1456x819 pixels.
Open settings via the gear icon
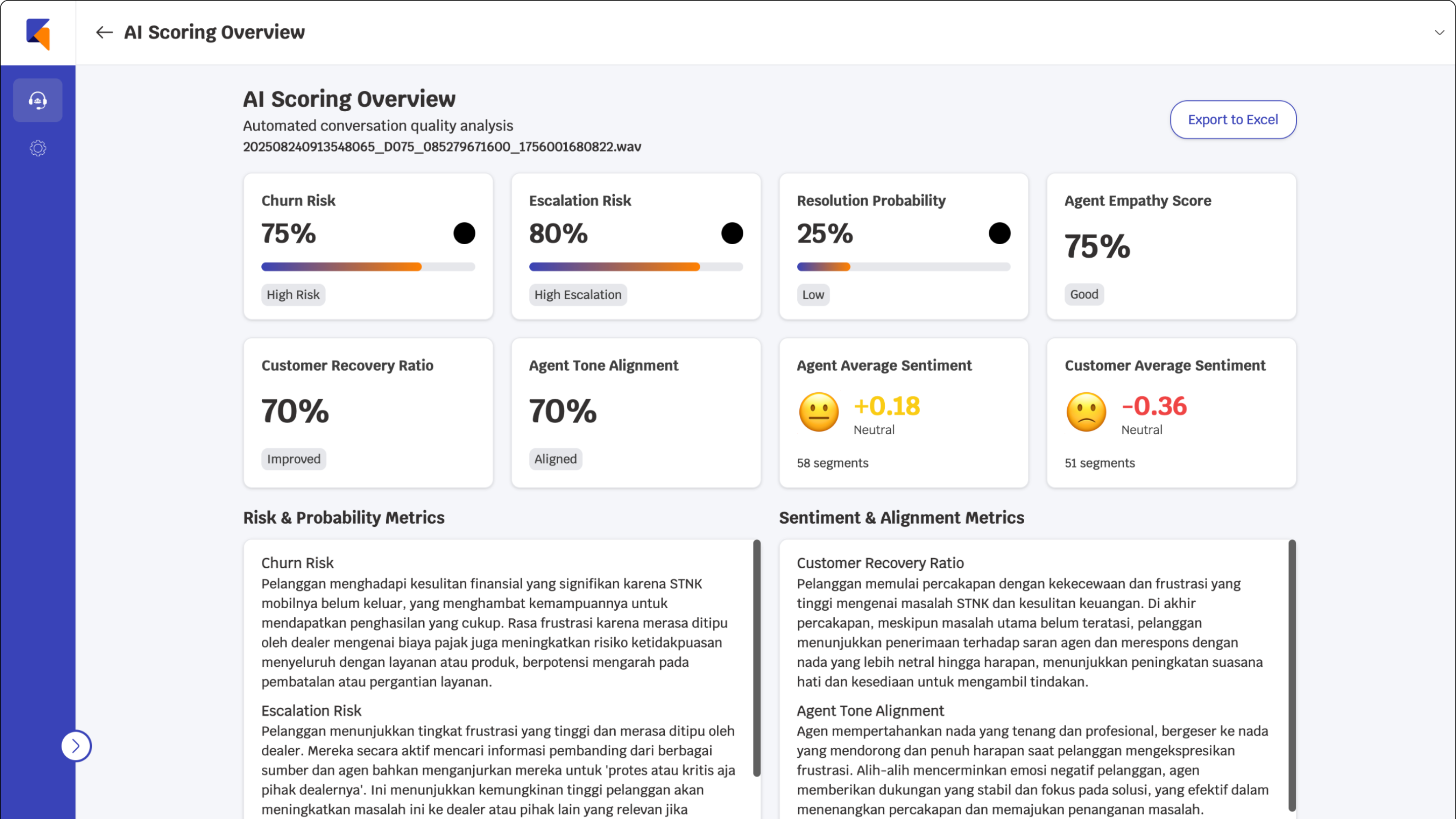click(37, 148)
